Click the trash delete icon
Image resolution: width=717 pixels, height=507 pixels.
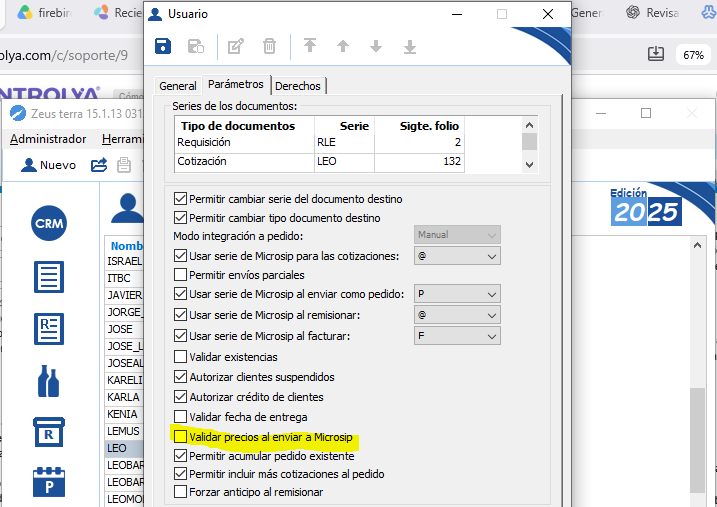pyautogui.click(x=269, y=46)
